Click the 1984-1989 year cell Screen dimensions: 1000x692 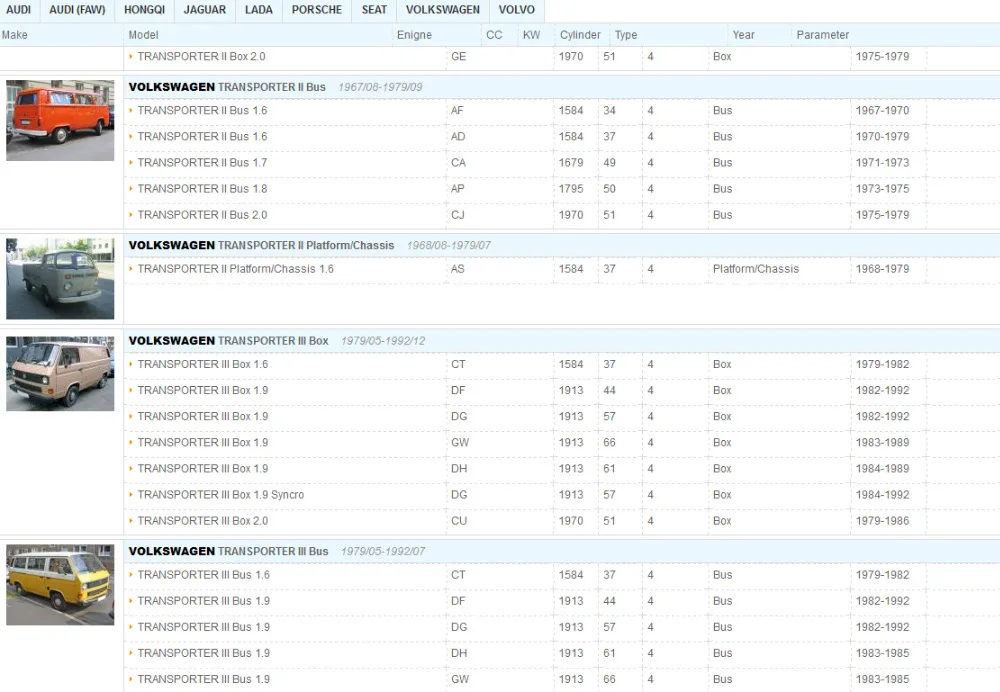click(883, 469)
